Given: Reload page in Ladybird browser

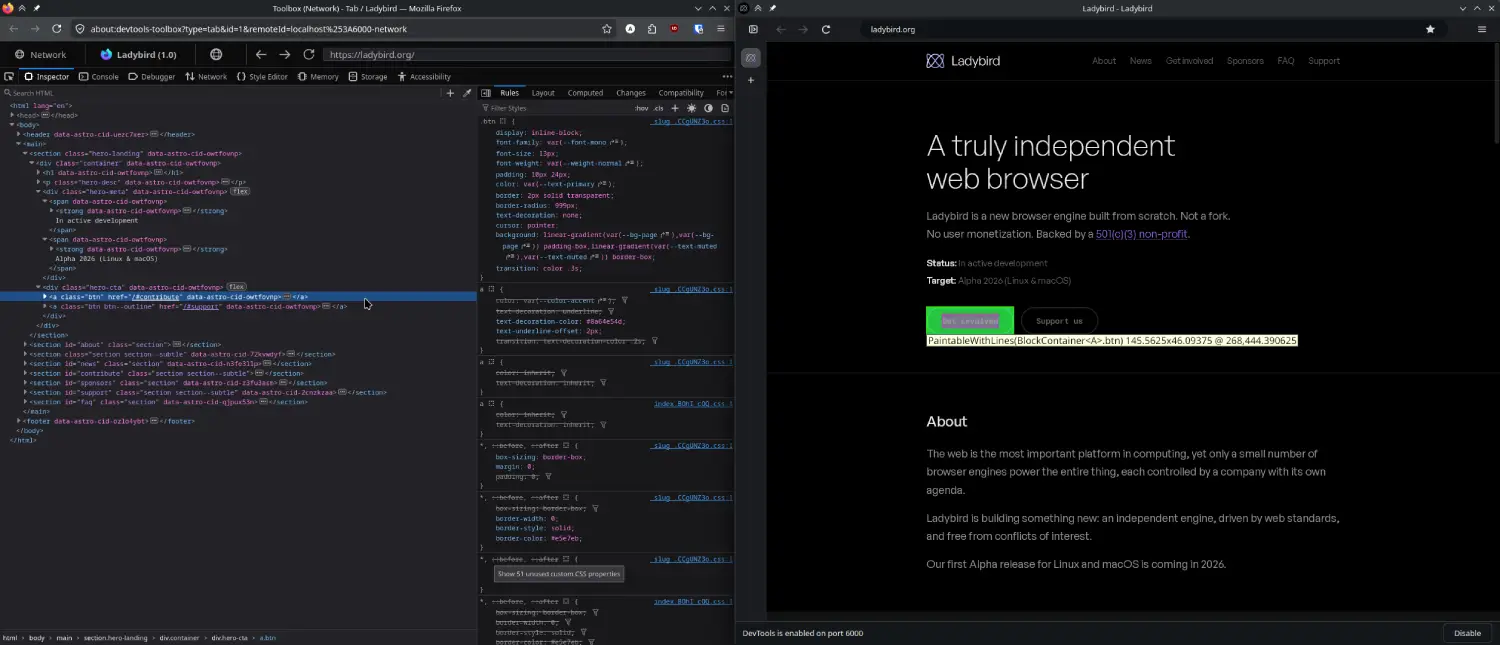Looking at the screenshot, I should [x=826, y=29].
